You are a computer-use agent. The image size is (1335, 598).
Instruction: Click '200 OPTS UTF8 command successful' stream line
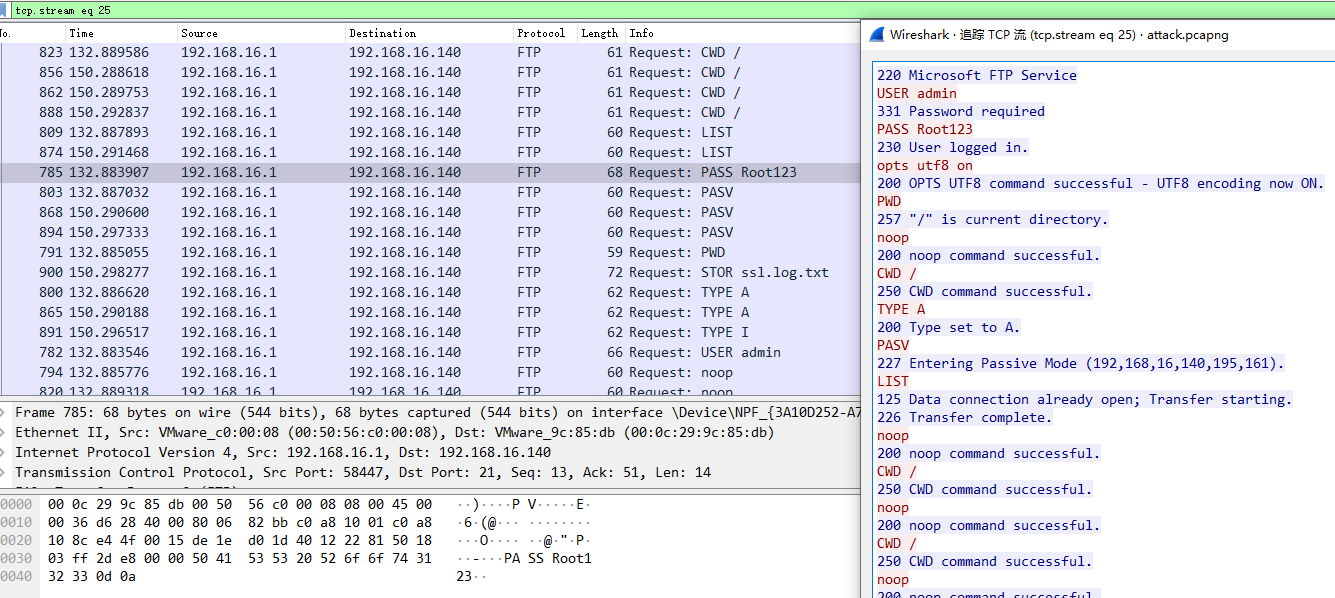1101,183
